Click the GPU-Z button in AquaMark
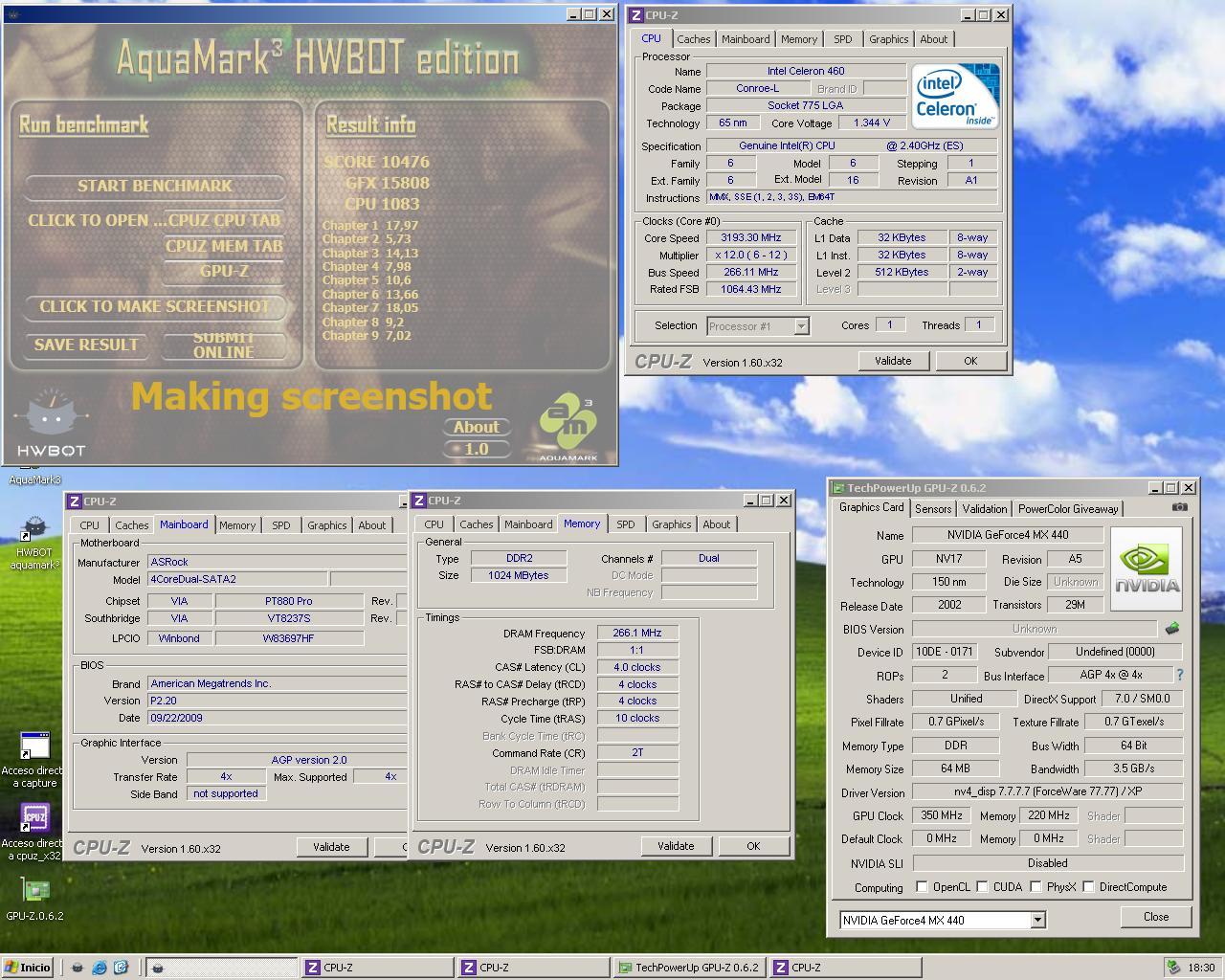 224,272
